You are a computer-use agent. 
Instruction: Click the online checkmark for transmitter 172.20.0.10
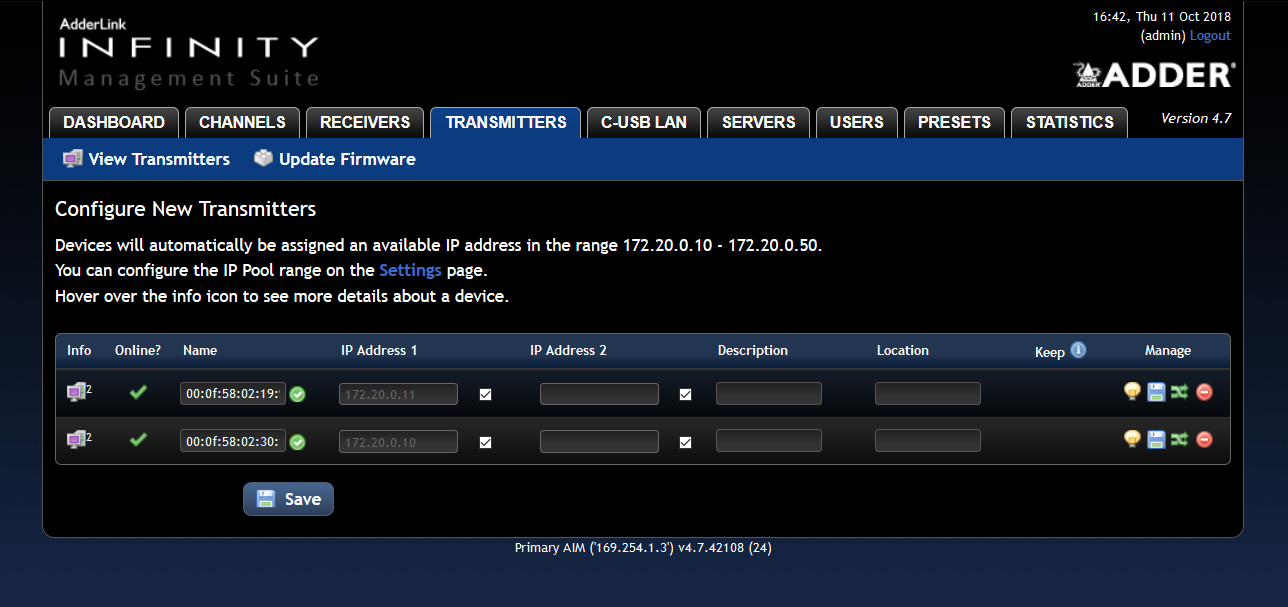[x=138, y=439]
